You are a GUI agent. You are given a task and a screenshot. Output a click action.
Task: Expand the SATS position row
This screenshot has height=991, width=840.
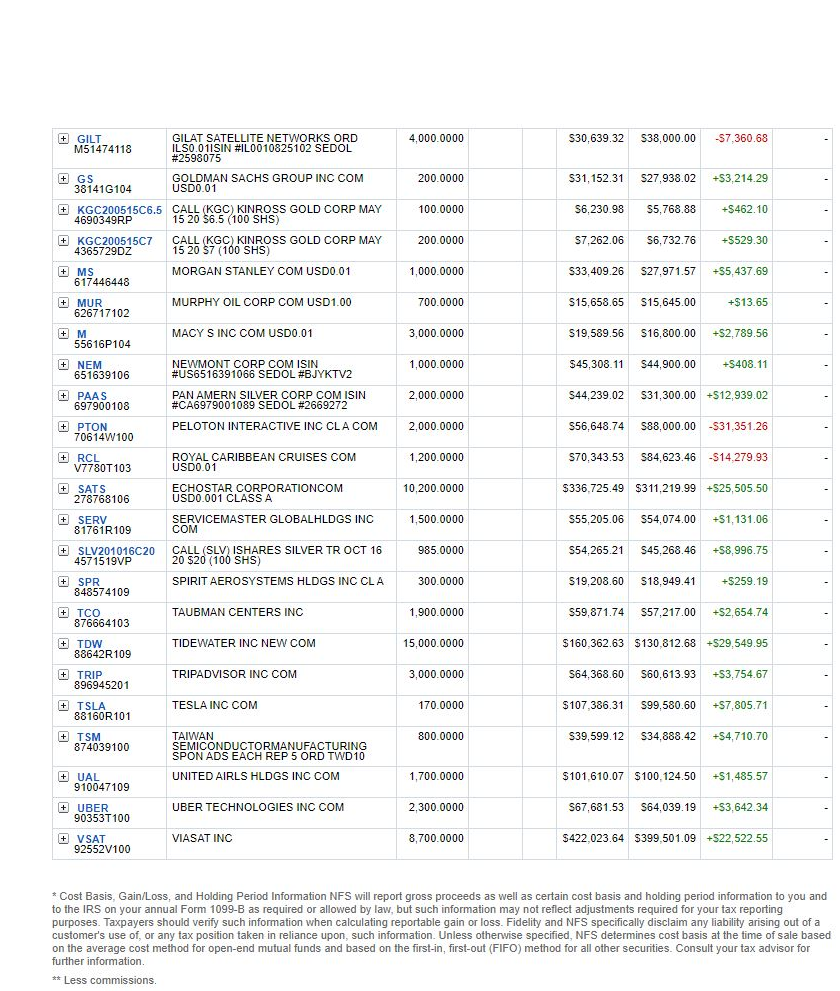pyautogui.click(x=63, y=488)
